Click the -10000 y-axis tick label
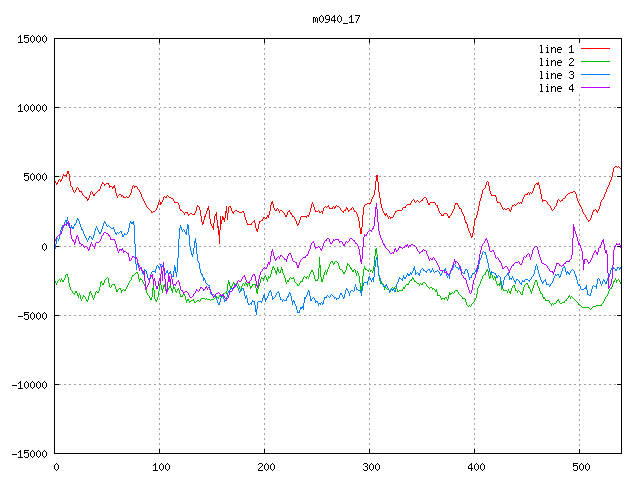The image size is (640, 480). tap(29, 384)
